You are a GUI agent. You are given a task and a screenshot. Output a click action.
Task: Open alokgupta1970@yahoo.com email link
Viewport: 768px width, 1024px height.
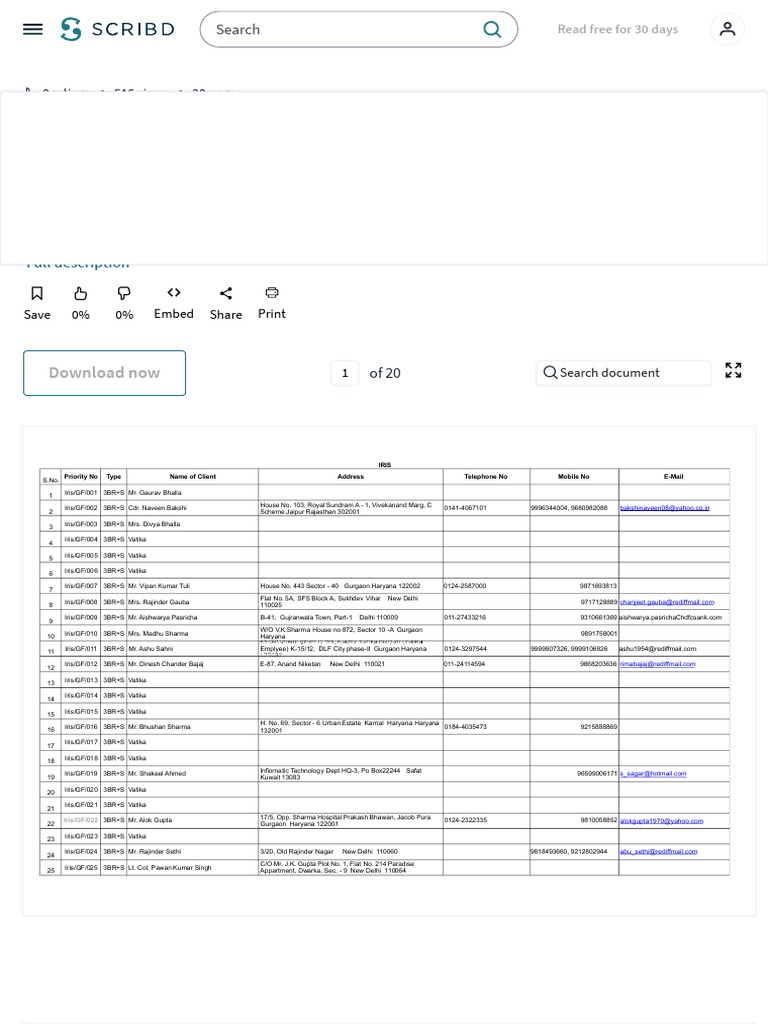click(x=662, y=820)
